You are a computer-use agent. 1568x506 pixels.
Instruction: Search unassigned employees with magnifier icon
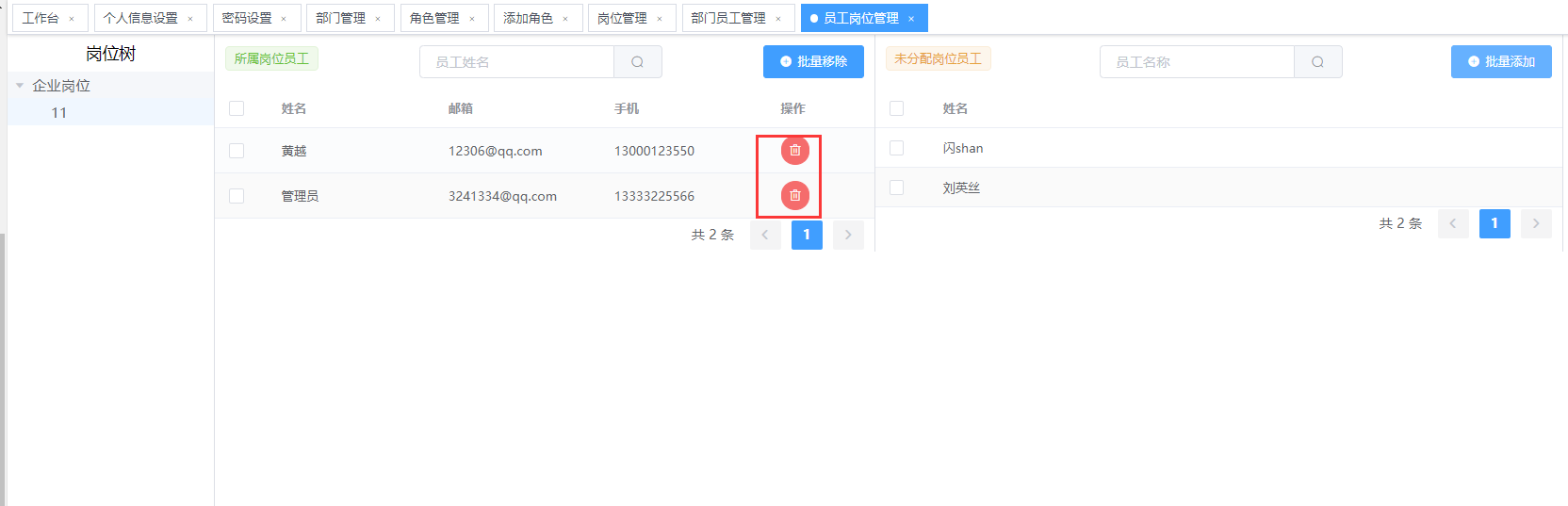1318,62
